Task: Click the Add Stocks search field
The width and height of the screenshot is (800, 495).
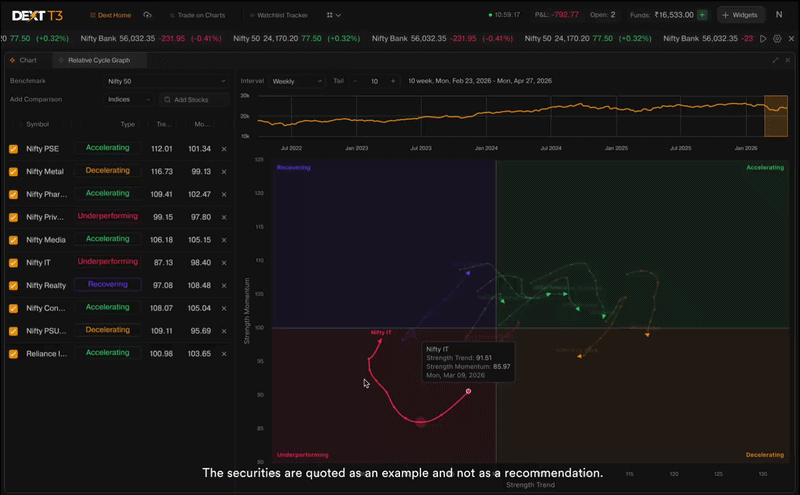Action: click(x=194, y=100)
